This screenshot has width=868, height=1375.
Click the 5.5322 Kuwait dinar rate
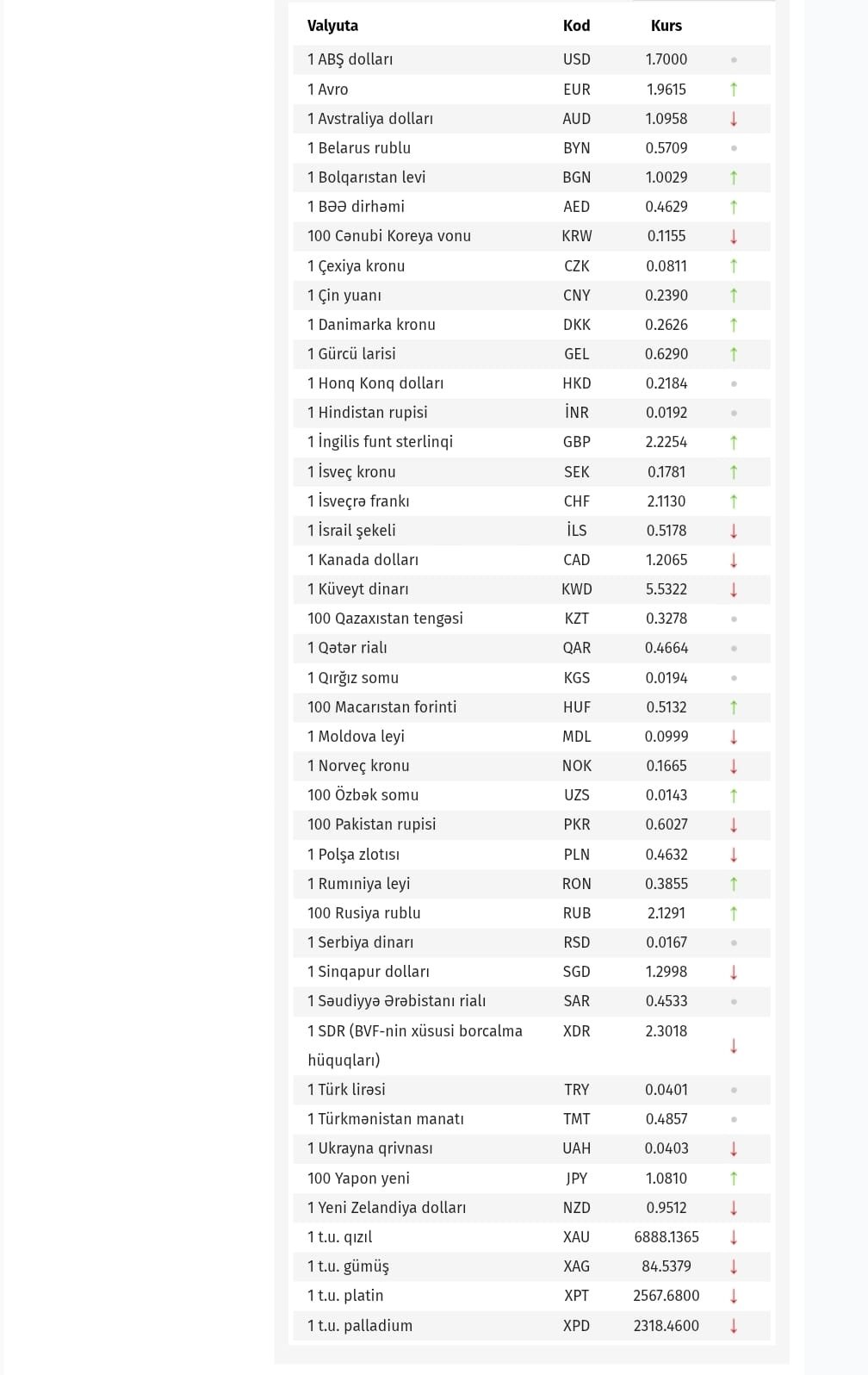pyautogui.click(x=666, y=589)
